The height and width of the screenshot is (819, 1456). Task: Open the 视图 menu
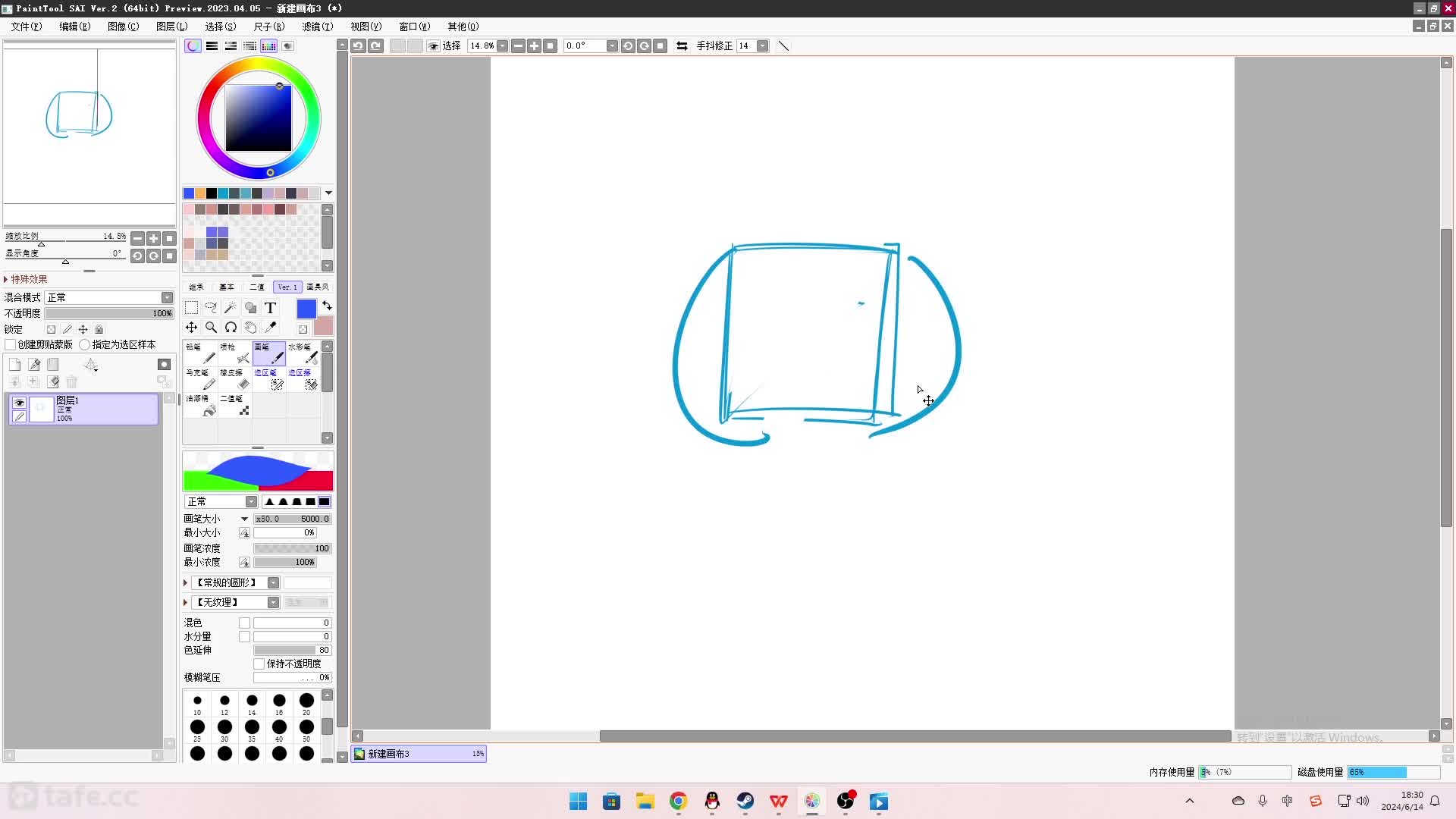click(366, 27)
